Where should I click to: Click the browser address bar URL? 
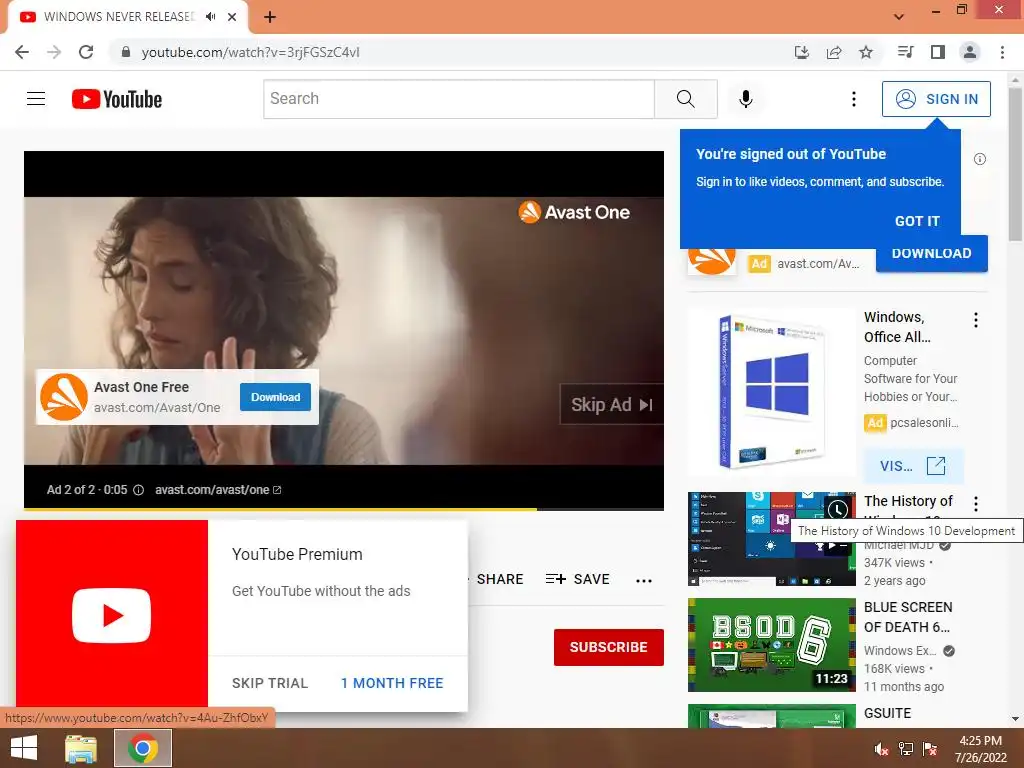tap(250, 52)
